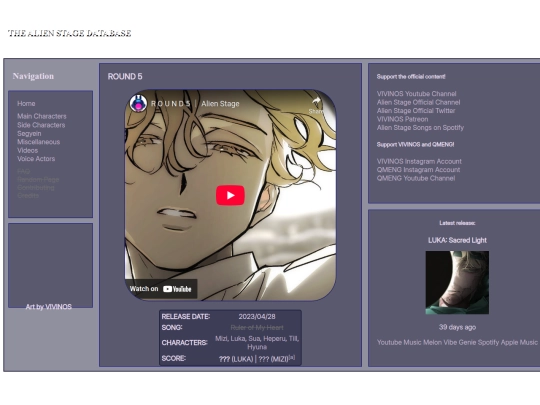Click Credits navigation link

28,195
